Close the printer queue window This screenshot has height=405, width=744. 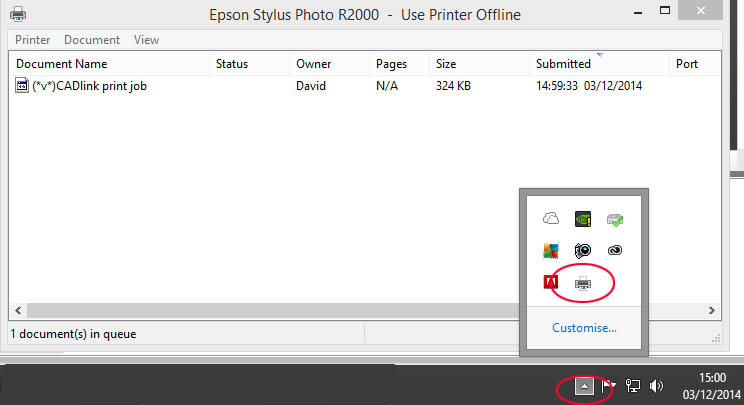pyautogui.click(x=700, y=10)
